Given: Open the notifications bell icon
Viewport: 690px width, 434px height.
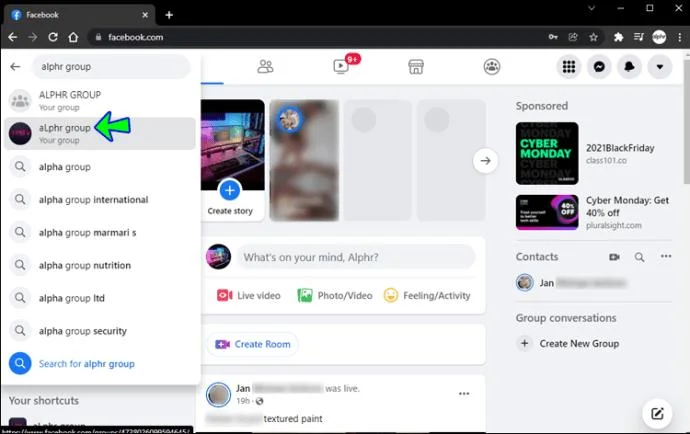Looking at the screenshot, I should click(x=629, y=67).
